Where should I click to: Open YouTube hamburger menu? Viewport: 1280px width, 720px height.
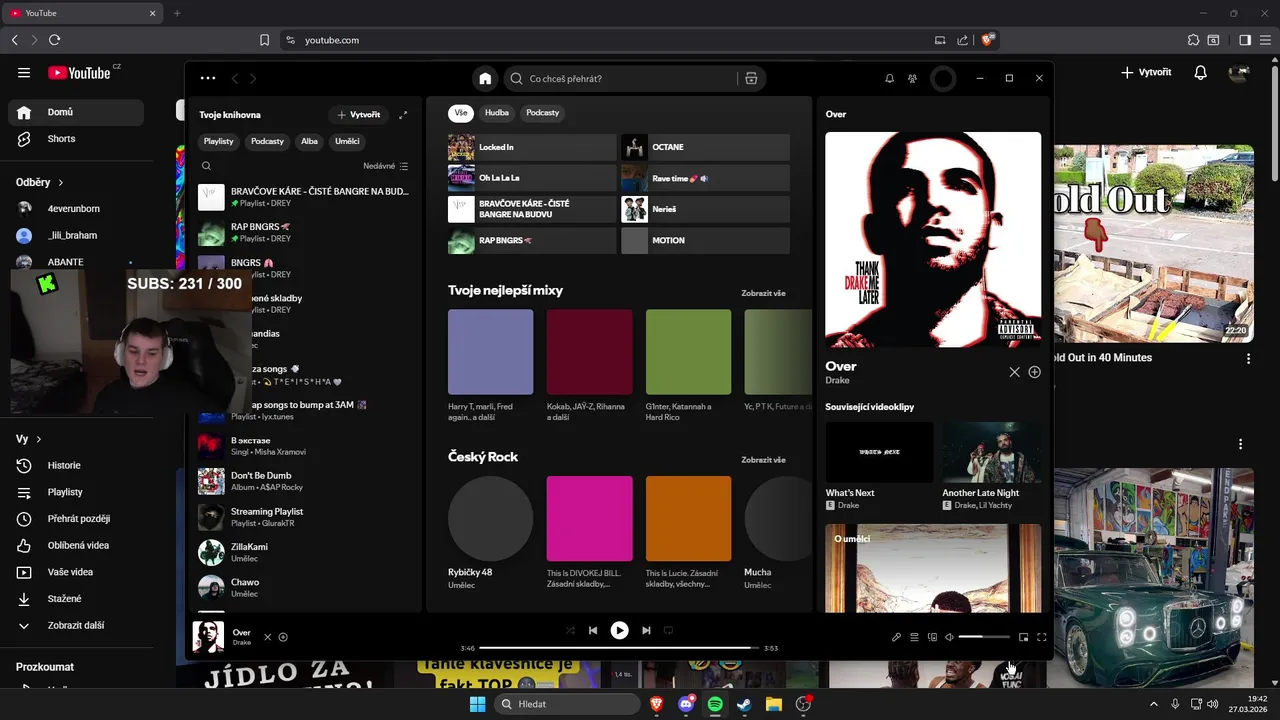(24, 73)
